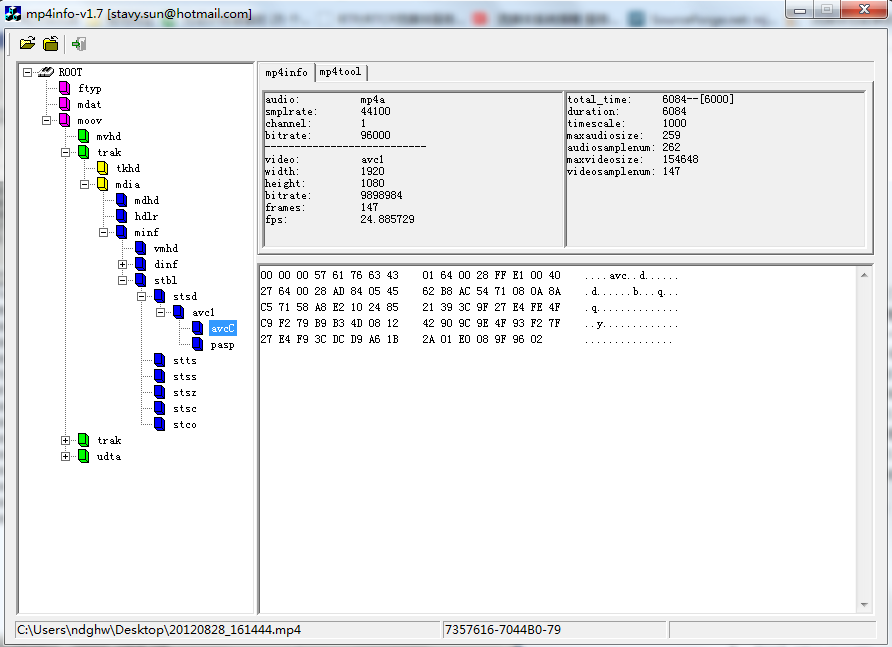Screen dimensions: 892x647
Task: Select the stsz tree item
Action: click(185, 392)
